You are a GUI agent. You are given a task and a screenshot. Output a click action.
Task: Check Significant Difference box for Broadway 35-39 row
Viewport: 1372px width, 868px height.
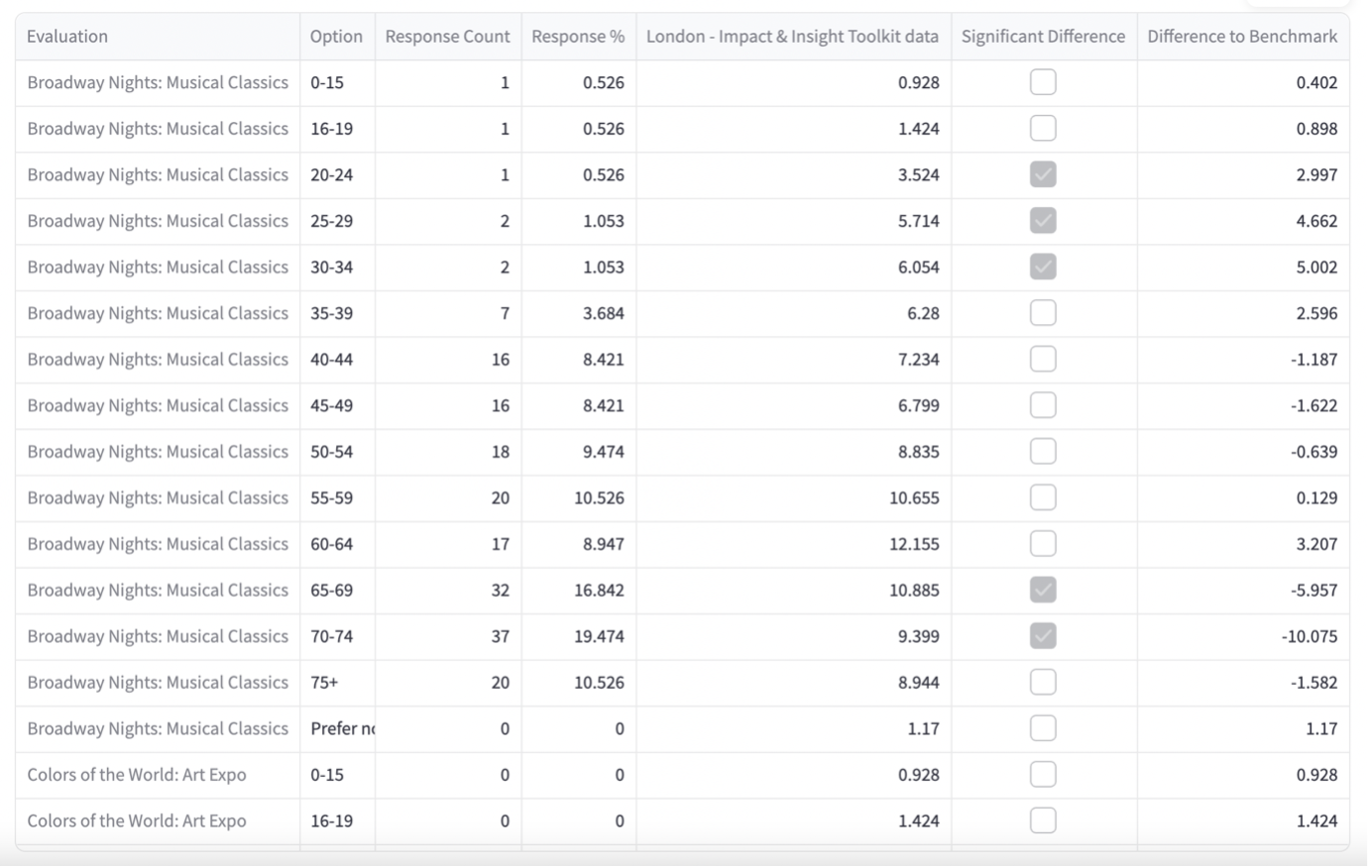click(x=1043, y=313)
